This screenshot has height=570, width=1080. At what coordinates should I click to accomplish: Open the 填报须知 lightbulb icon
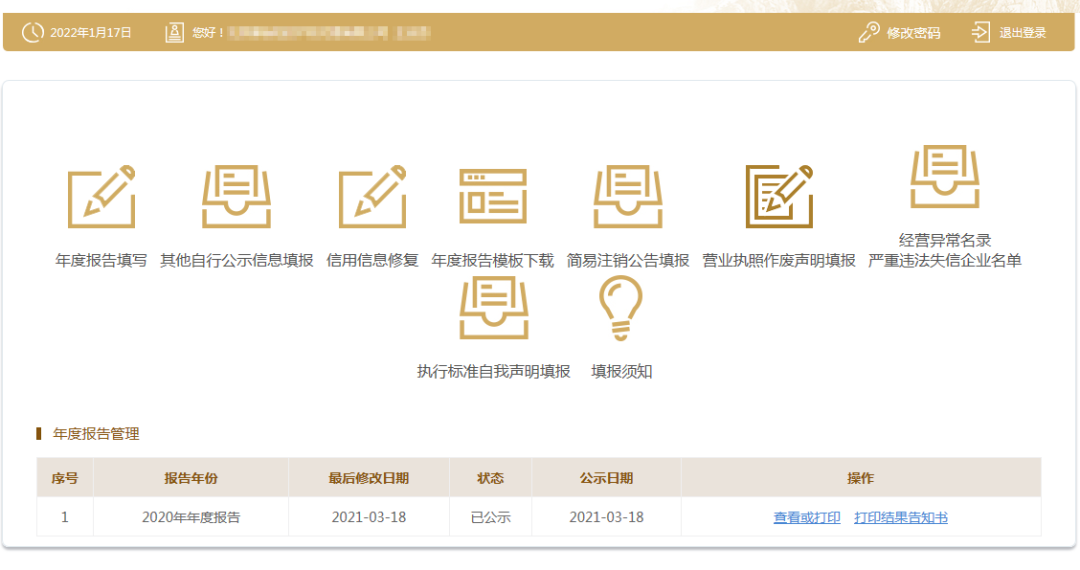620,308
